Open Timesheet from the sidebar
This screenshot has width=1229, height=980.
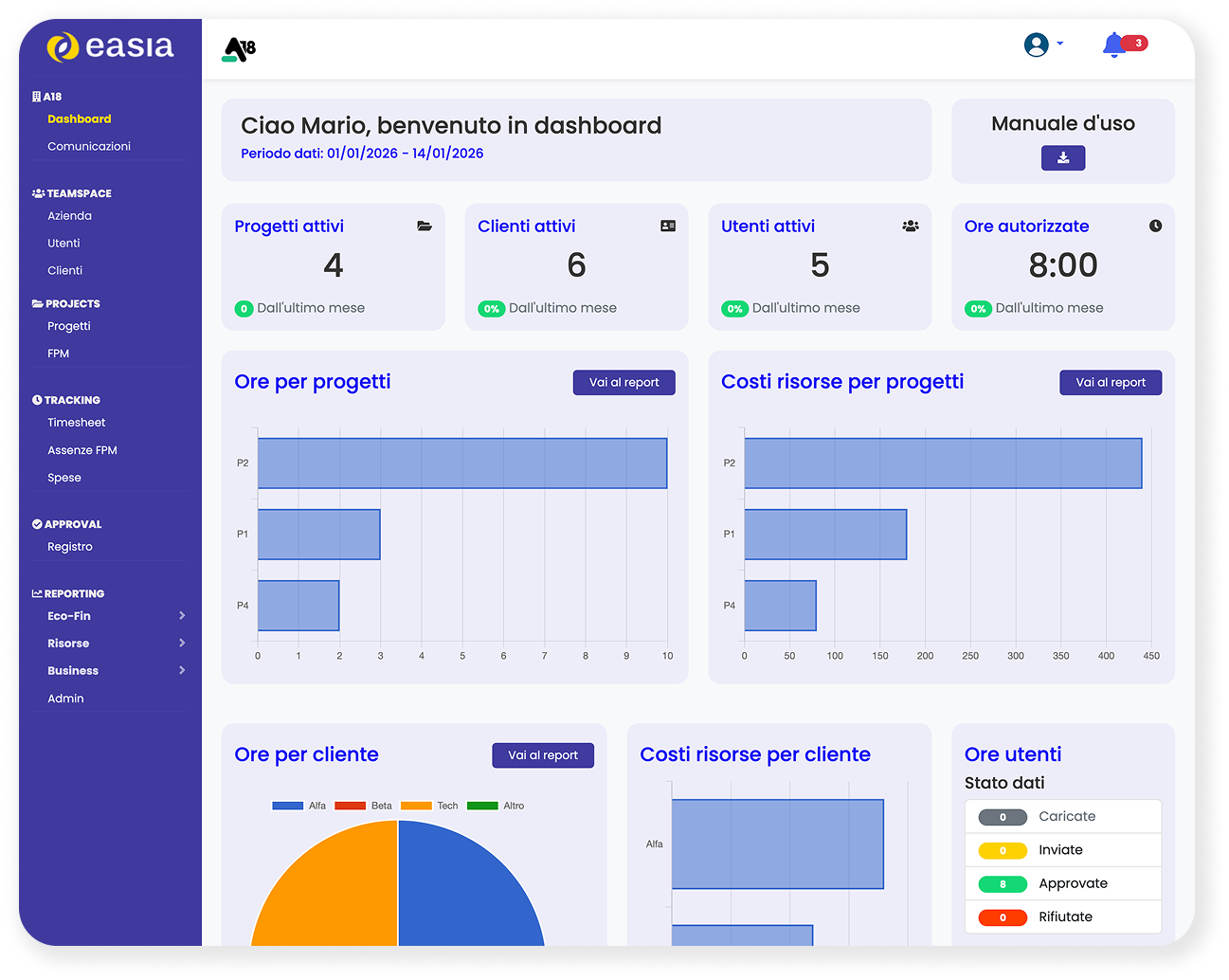pos(77,423)
